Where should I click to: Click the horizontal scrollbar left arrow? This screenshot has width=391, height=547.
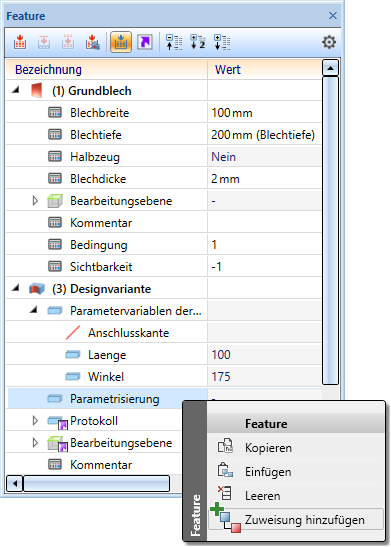[15, 484]
